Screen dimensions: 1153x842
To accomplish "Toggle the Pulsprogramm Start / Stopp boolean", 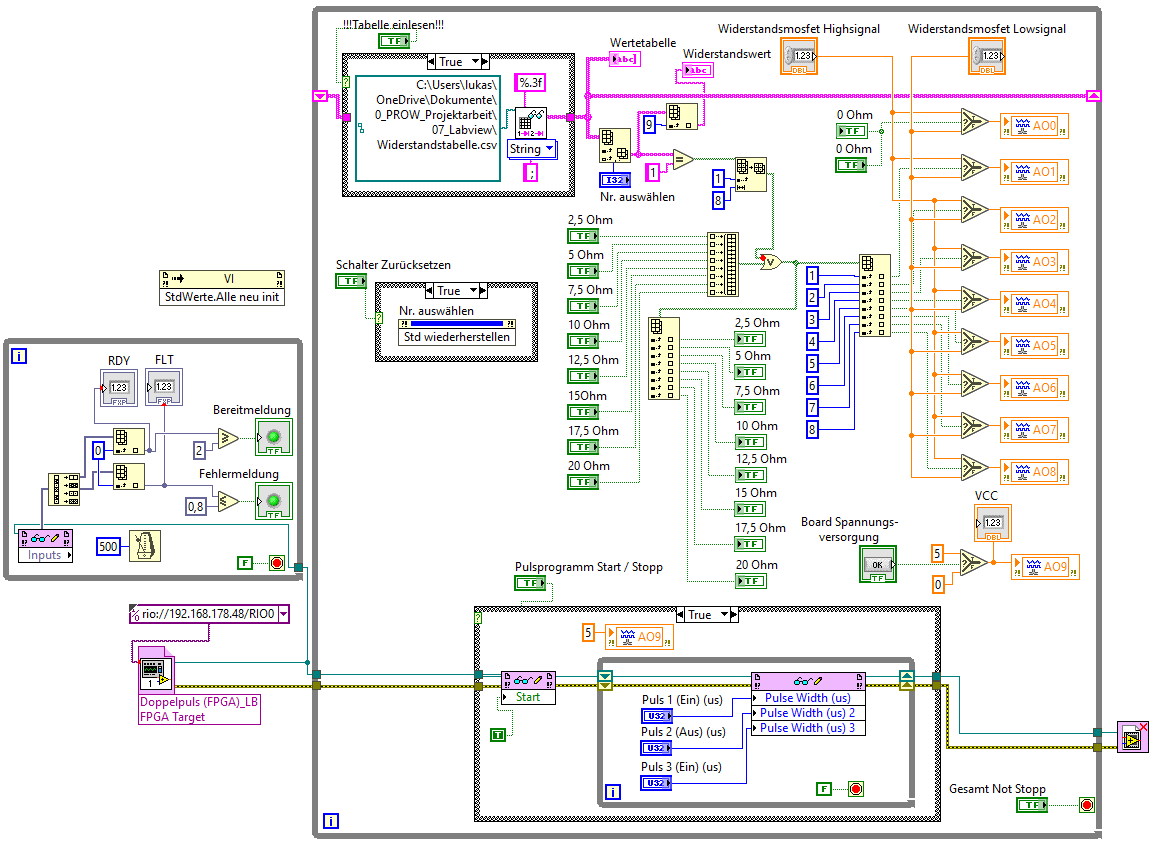I will coord(530,583).
